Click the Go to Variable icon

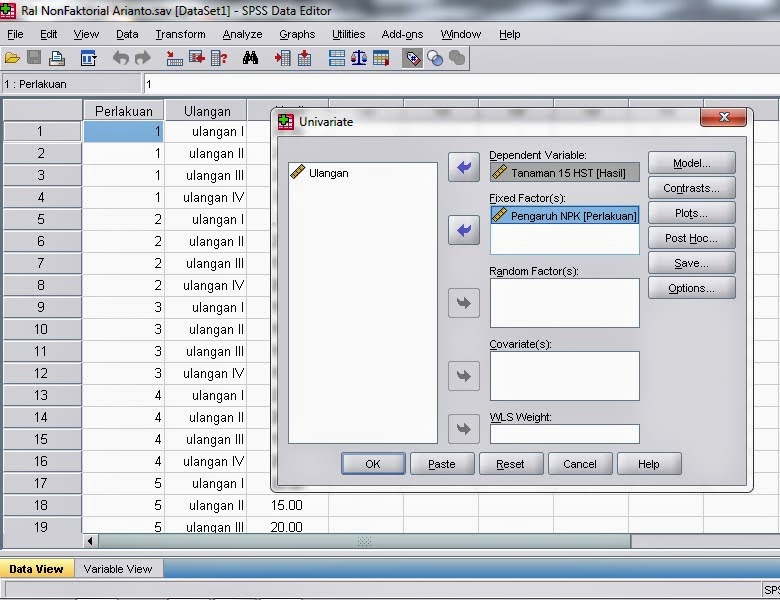click(x=197, y=58)
